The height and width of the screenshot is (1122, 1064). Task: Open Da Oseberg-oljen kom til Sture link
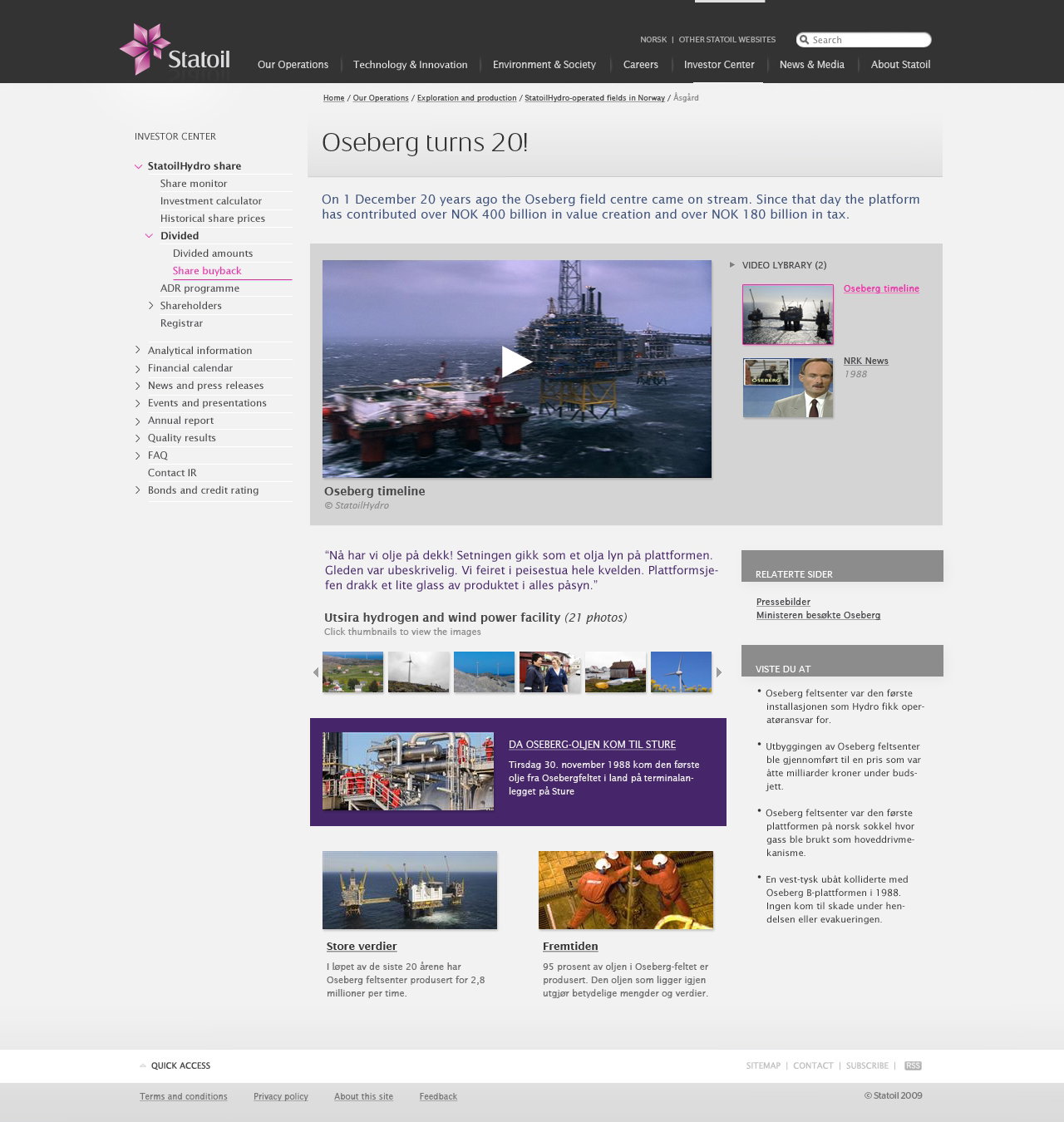592,745
